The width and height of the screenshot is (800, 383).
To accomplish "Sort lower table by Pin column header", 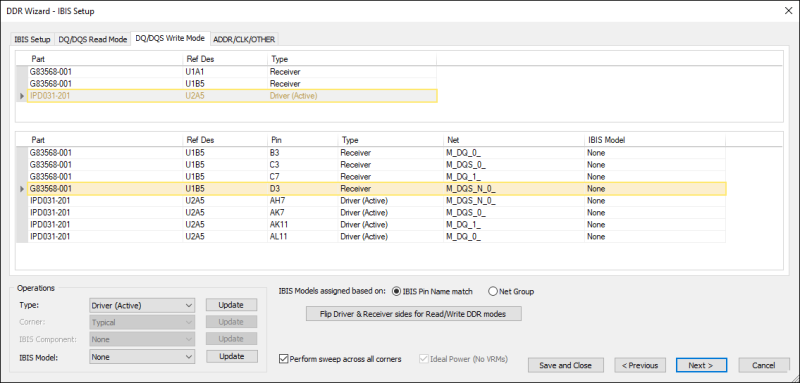I will [302, 140].
